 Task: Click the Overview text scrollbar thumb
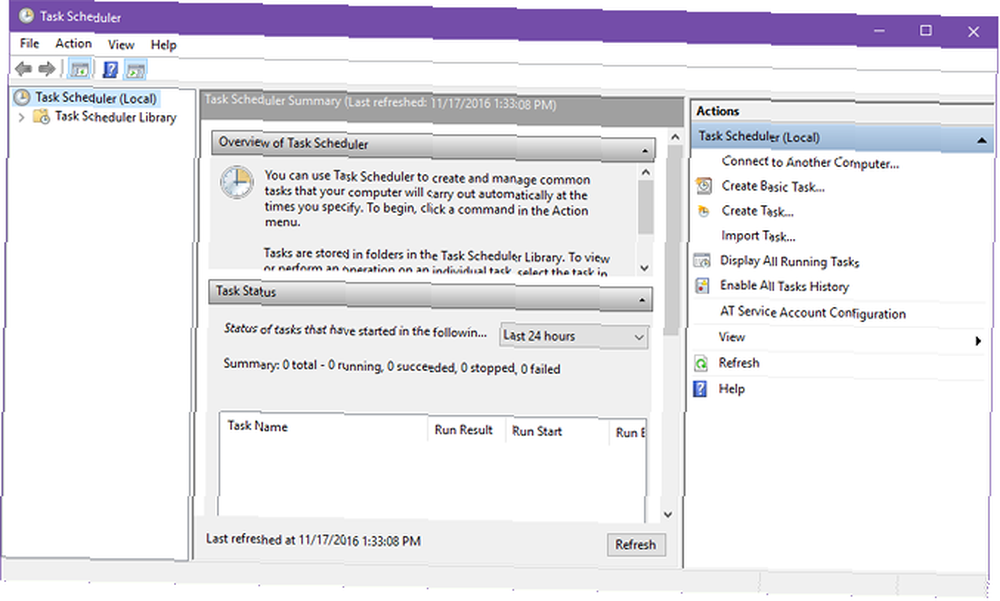[x=645, y=207]
